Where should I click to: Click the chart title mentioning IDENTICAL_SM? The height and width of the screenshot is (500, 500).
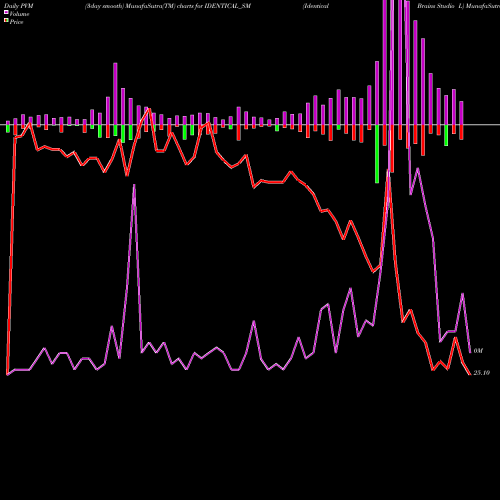[x=168, y=6]
